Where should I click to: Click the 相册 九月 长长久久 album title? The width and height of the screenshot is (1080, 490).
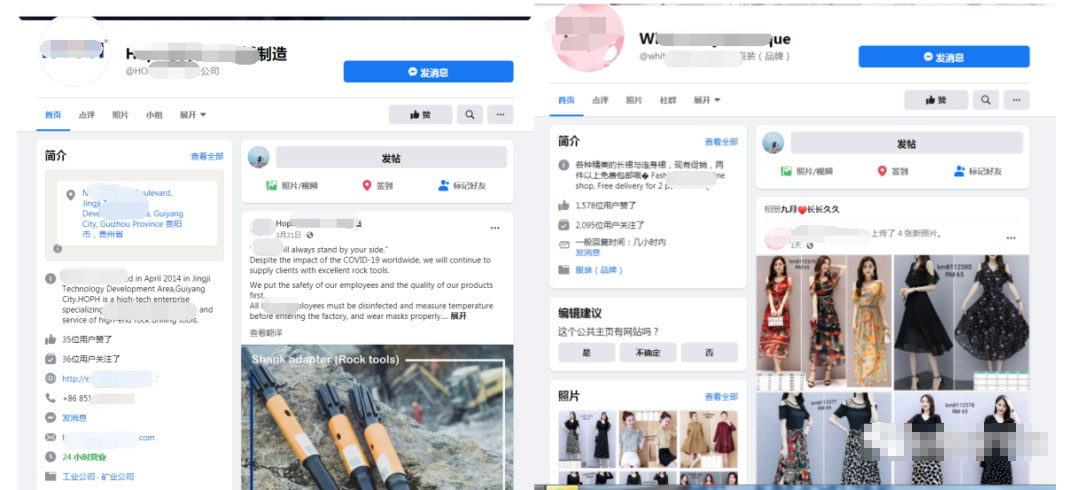pos(802,209)
